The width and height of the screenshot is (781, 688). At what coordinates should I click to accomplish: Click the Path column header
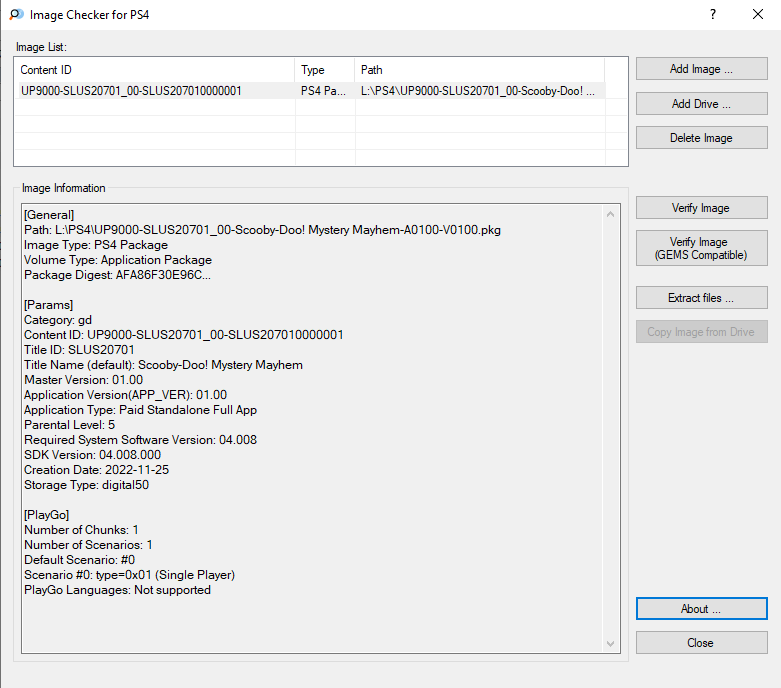tap(480, 70)
